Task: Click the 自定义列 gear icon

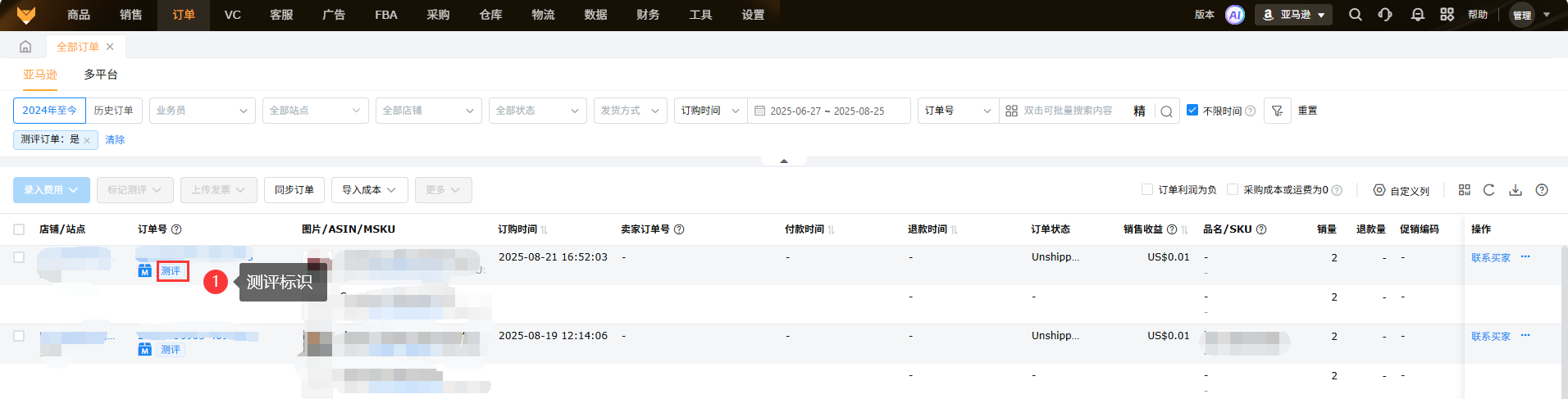Action: pos(1379,190)
